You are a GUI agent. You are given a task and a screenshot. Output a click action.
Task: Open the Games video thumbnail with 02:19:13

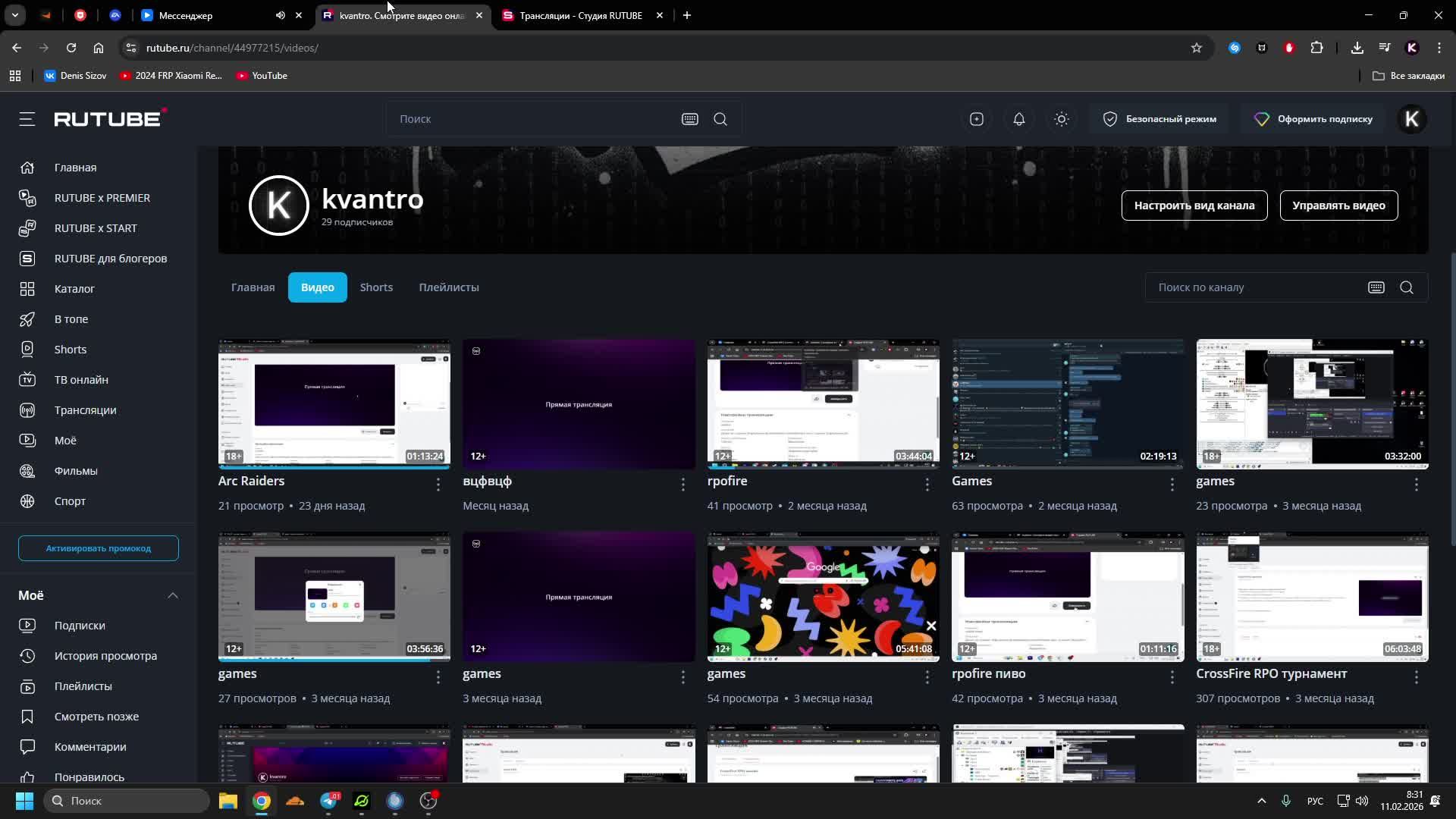point(1068,403)
